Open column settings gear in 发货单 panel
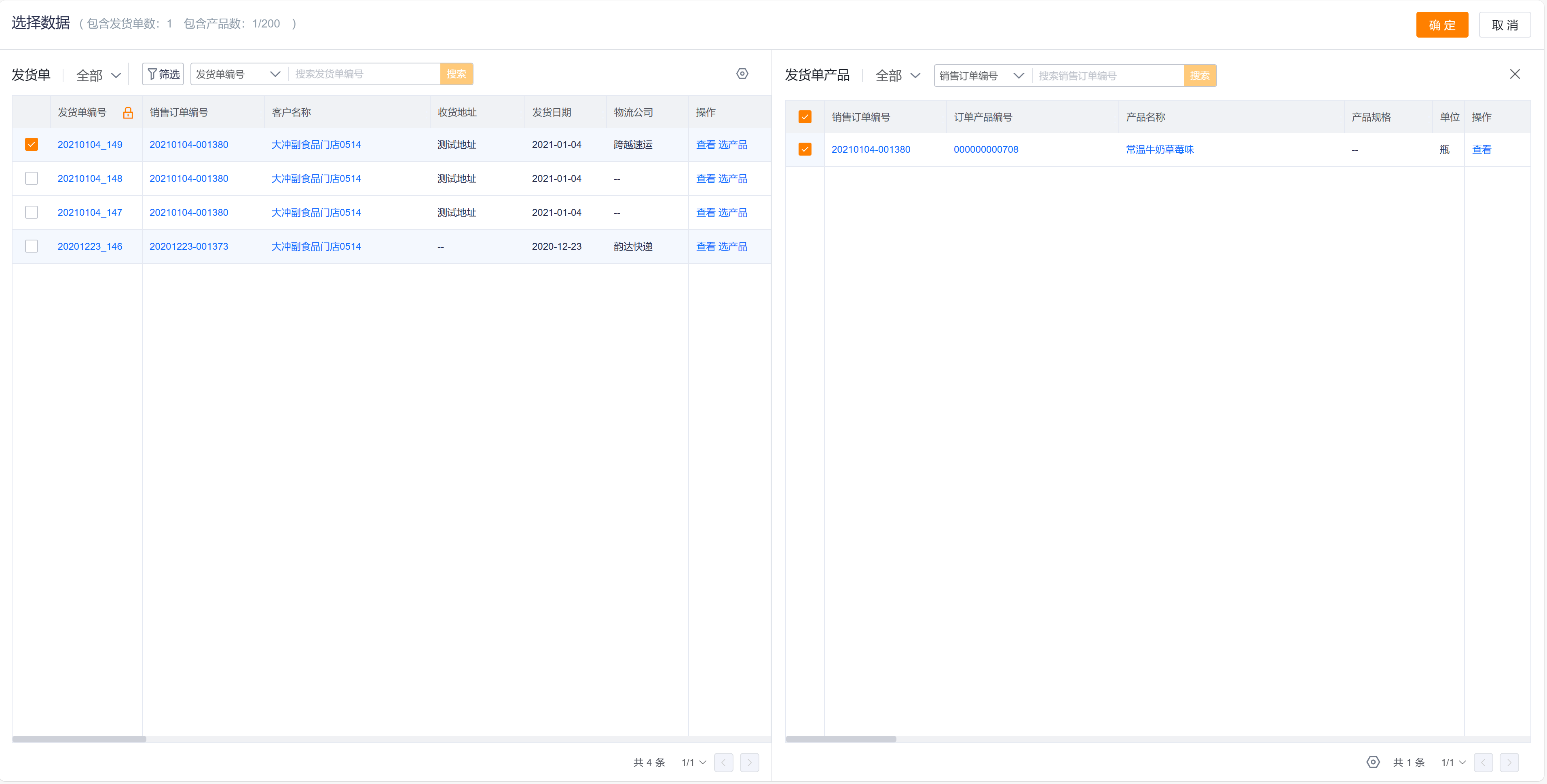1547x784 pixels. (x=742, y=74)
